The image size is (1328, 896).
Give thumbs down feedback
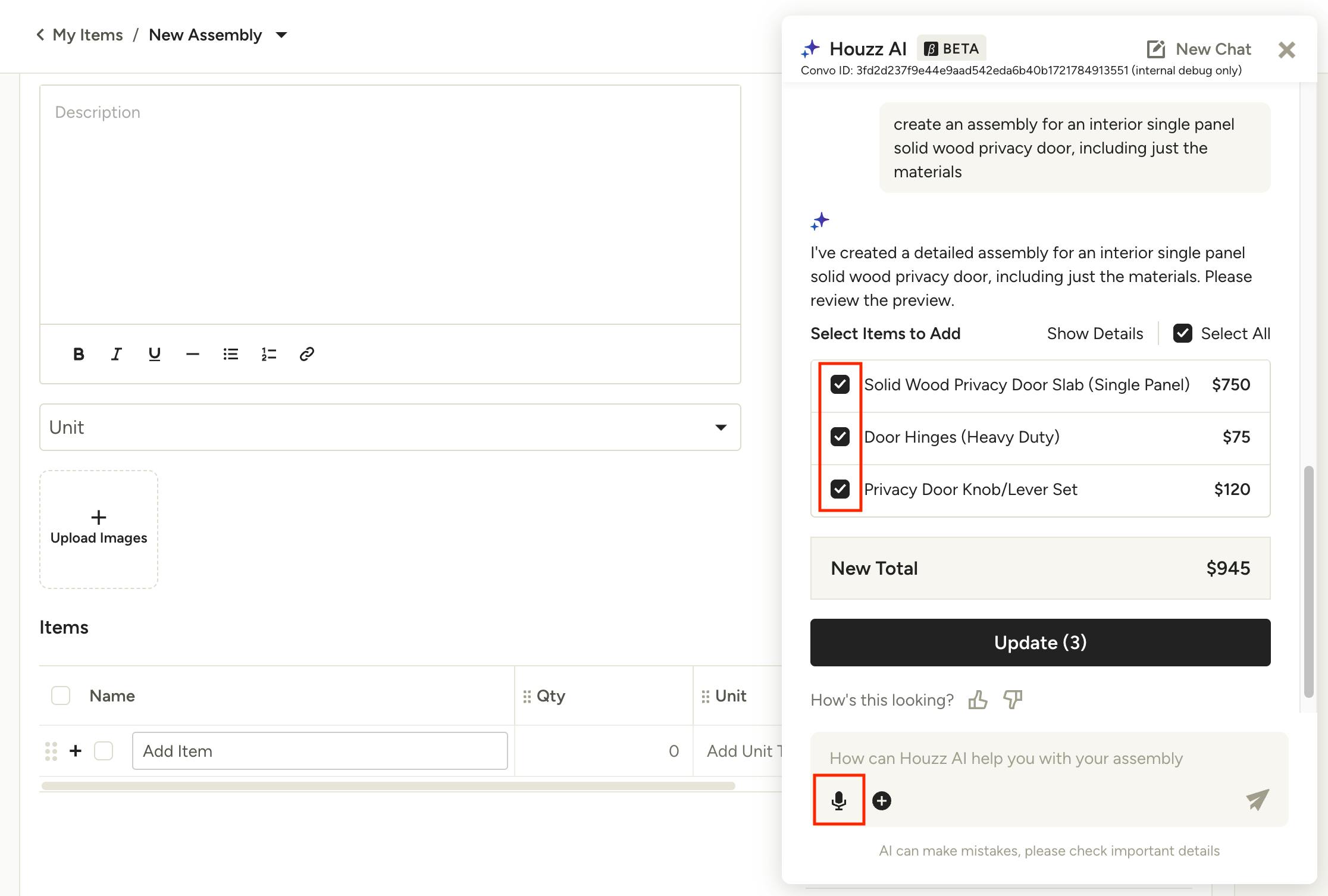(1013, 700)
